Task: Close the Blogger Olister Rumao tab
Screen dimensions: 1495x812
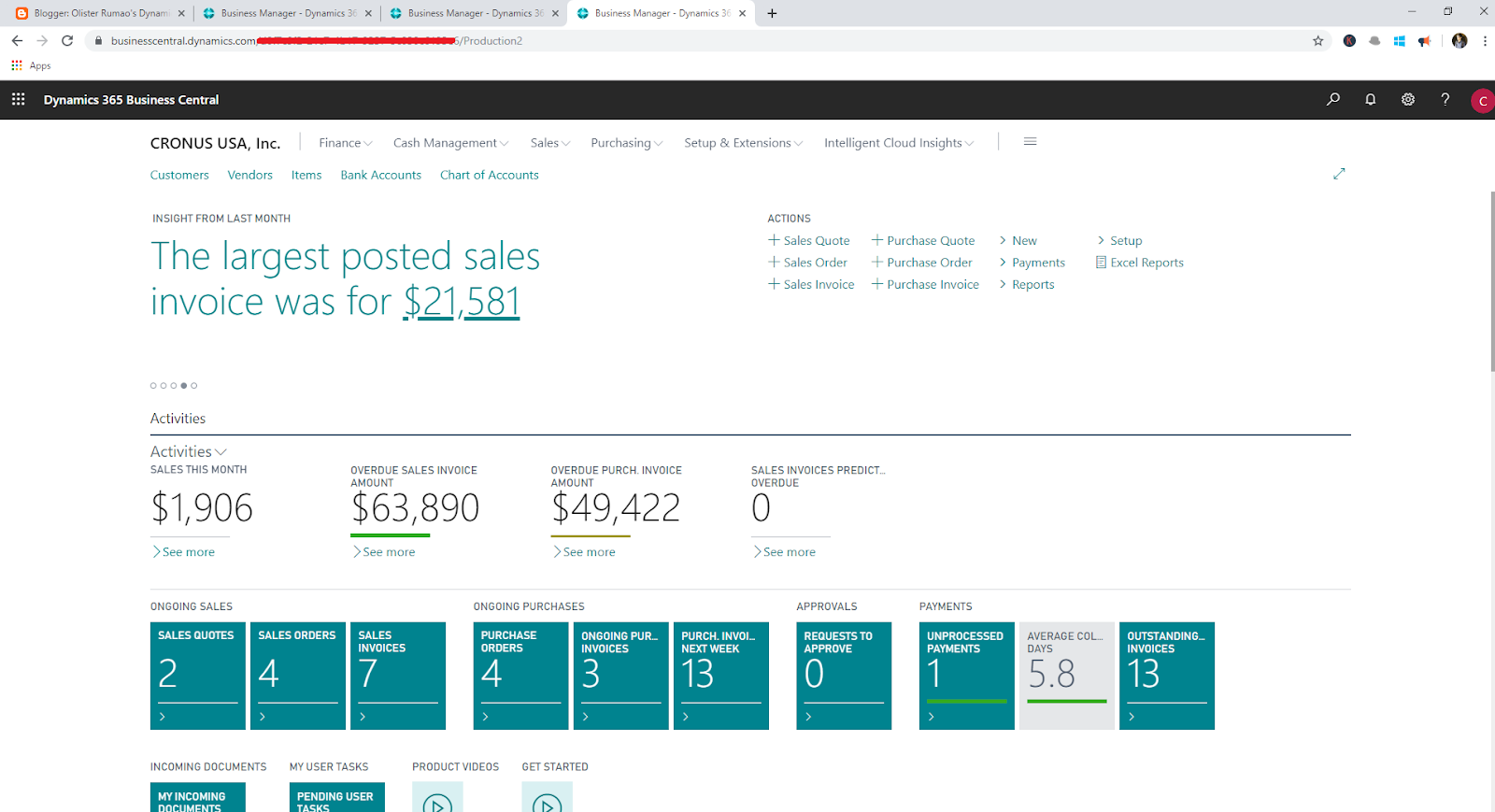Action: 181,13
